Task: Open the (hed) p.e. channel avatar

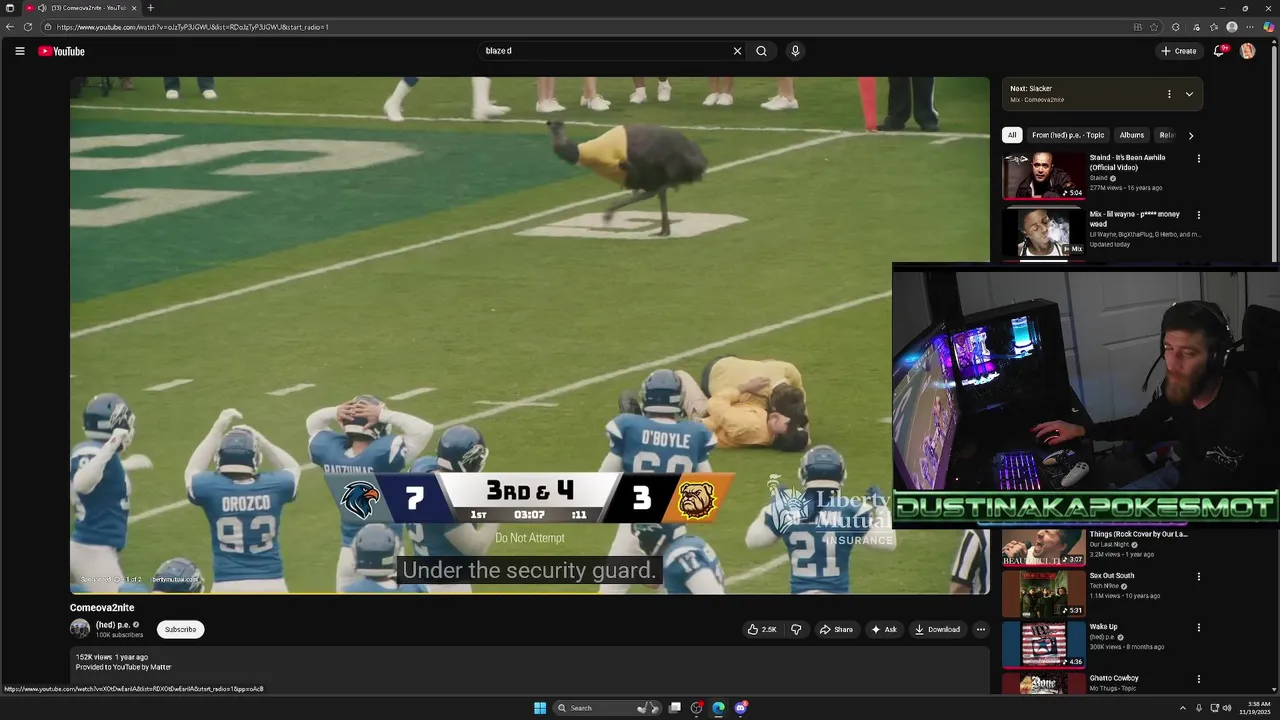Action: point(80,629)
